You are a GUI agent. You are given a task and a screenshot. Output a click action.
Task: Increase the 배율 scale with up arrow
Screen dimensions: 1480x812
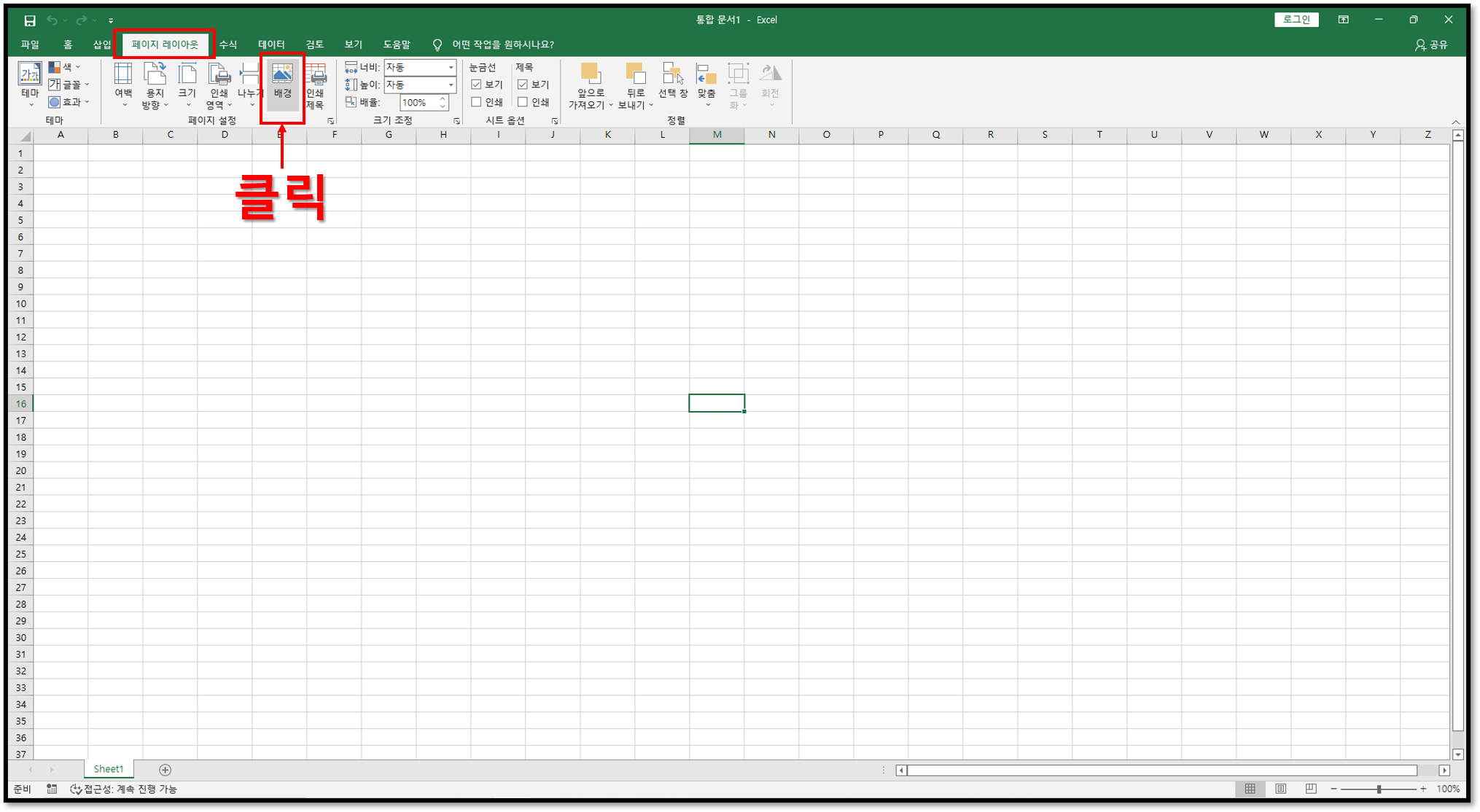[443, 99]
